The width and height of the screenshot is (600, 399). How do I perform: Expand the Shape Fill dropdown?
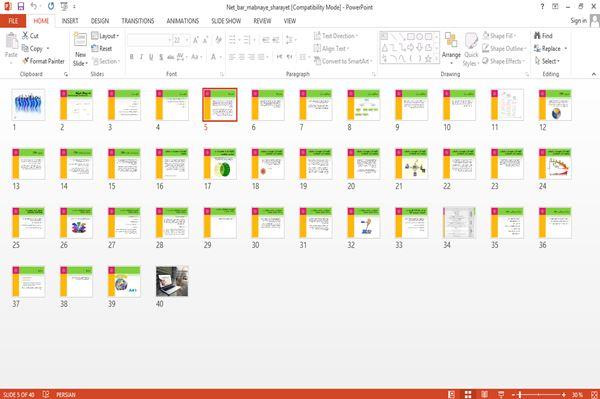[x=515, y=36]
